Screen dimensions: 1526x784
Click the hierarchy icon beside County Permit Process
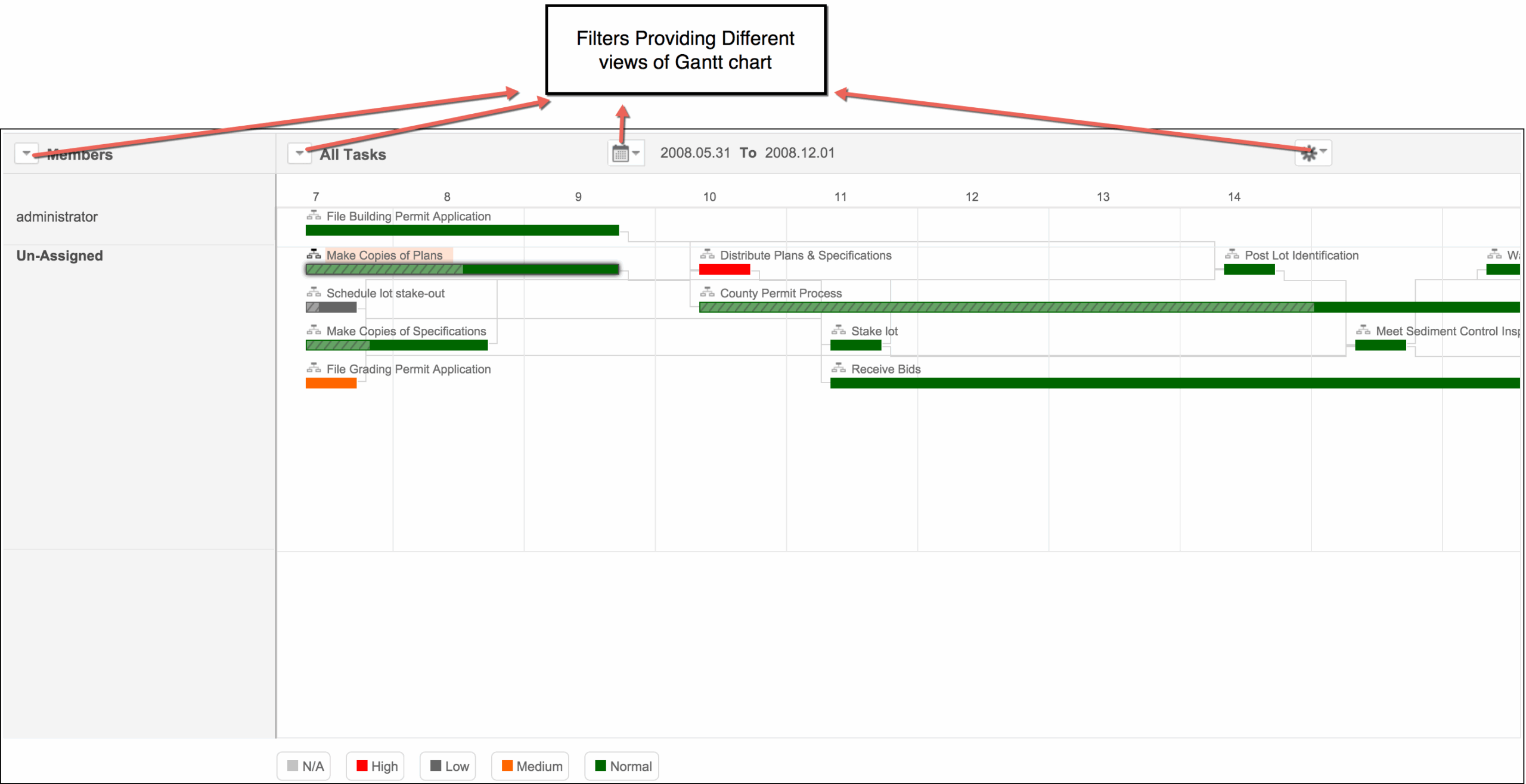pos(707,291)
